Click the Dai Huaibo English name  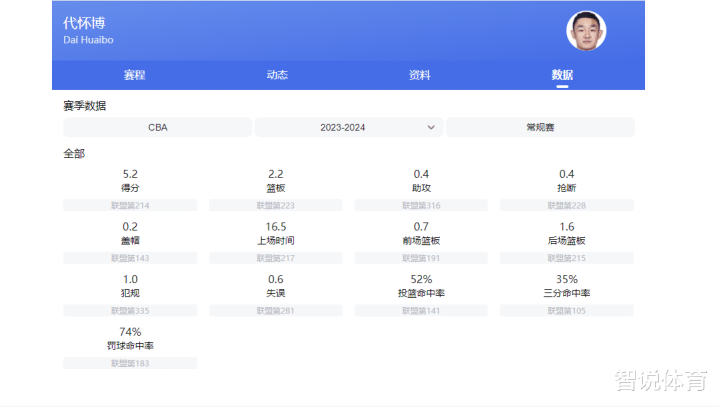(x=88, y=40)
